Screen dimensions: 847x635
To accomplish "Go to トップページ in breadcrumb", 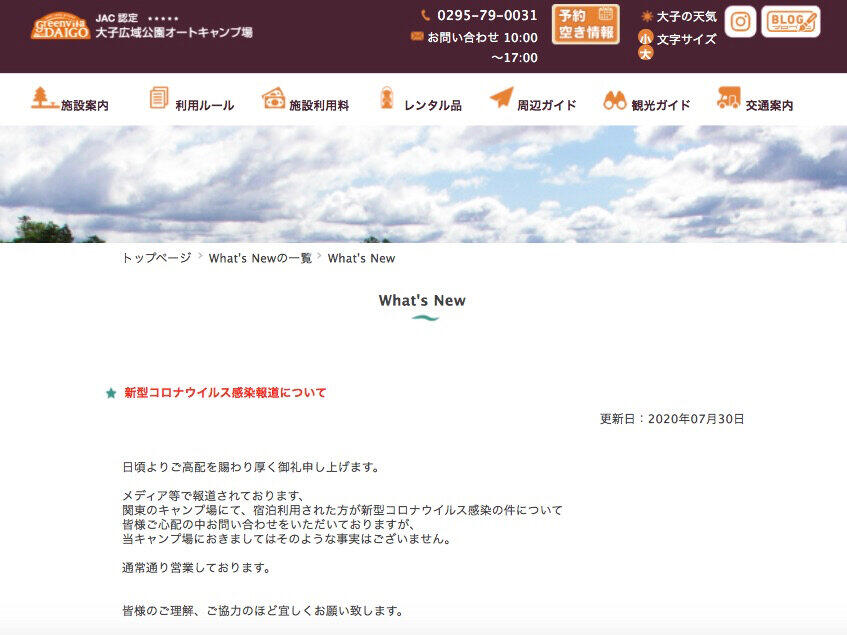I will coord(156,258).
